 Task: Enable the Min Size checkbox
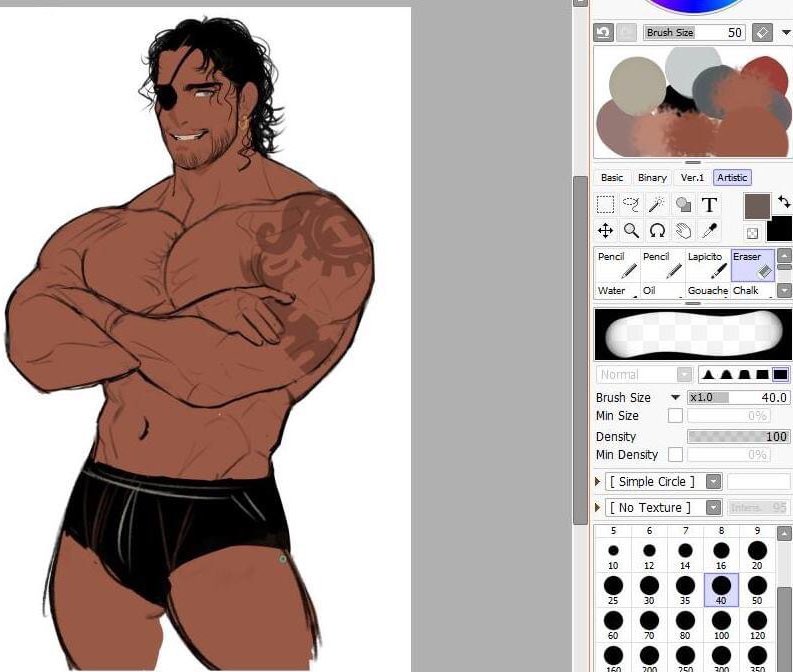point(675,416)
